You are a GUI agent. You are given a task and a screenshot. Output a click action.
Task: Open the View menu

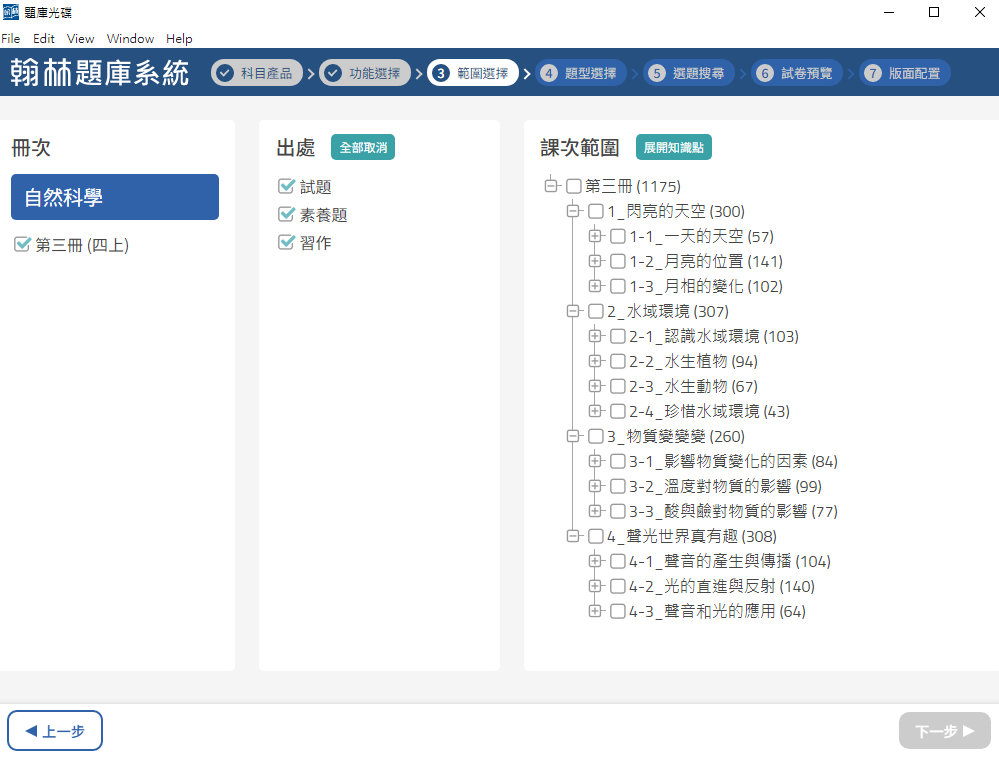[x=80, y=39]
